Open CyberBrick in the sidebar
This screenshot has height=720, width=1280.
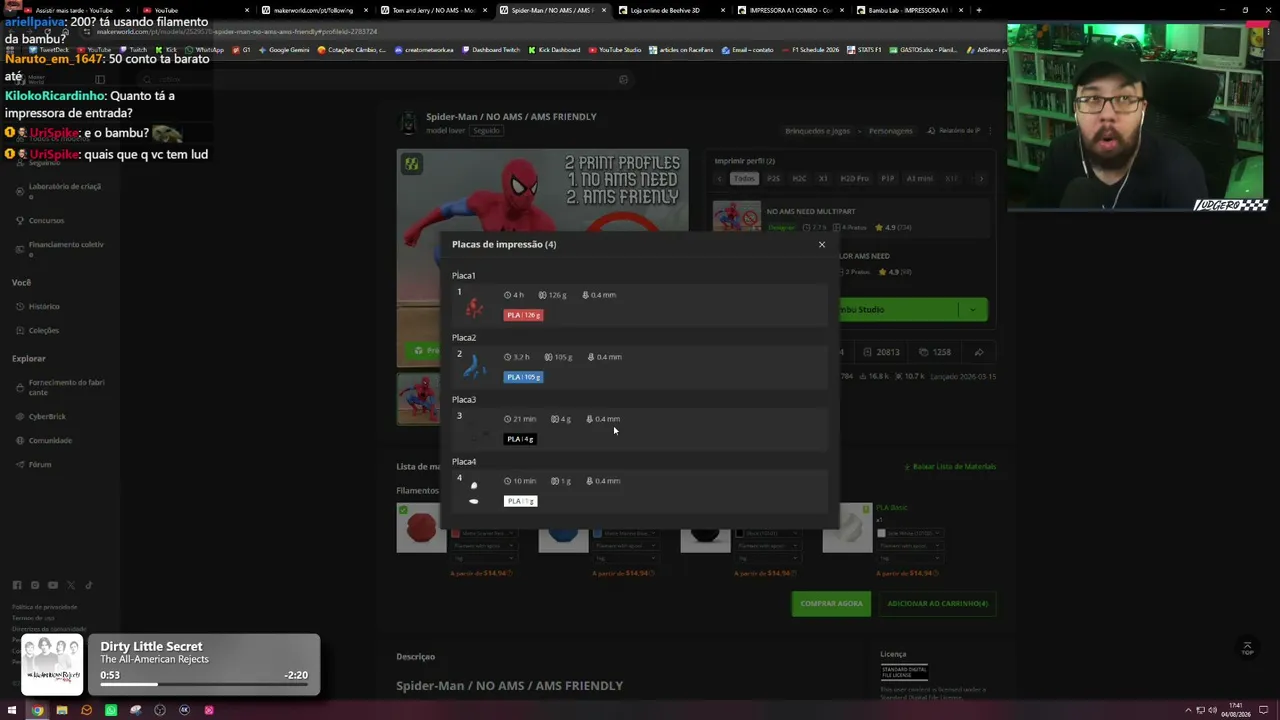47,416
